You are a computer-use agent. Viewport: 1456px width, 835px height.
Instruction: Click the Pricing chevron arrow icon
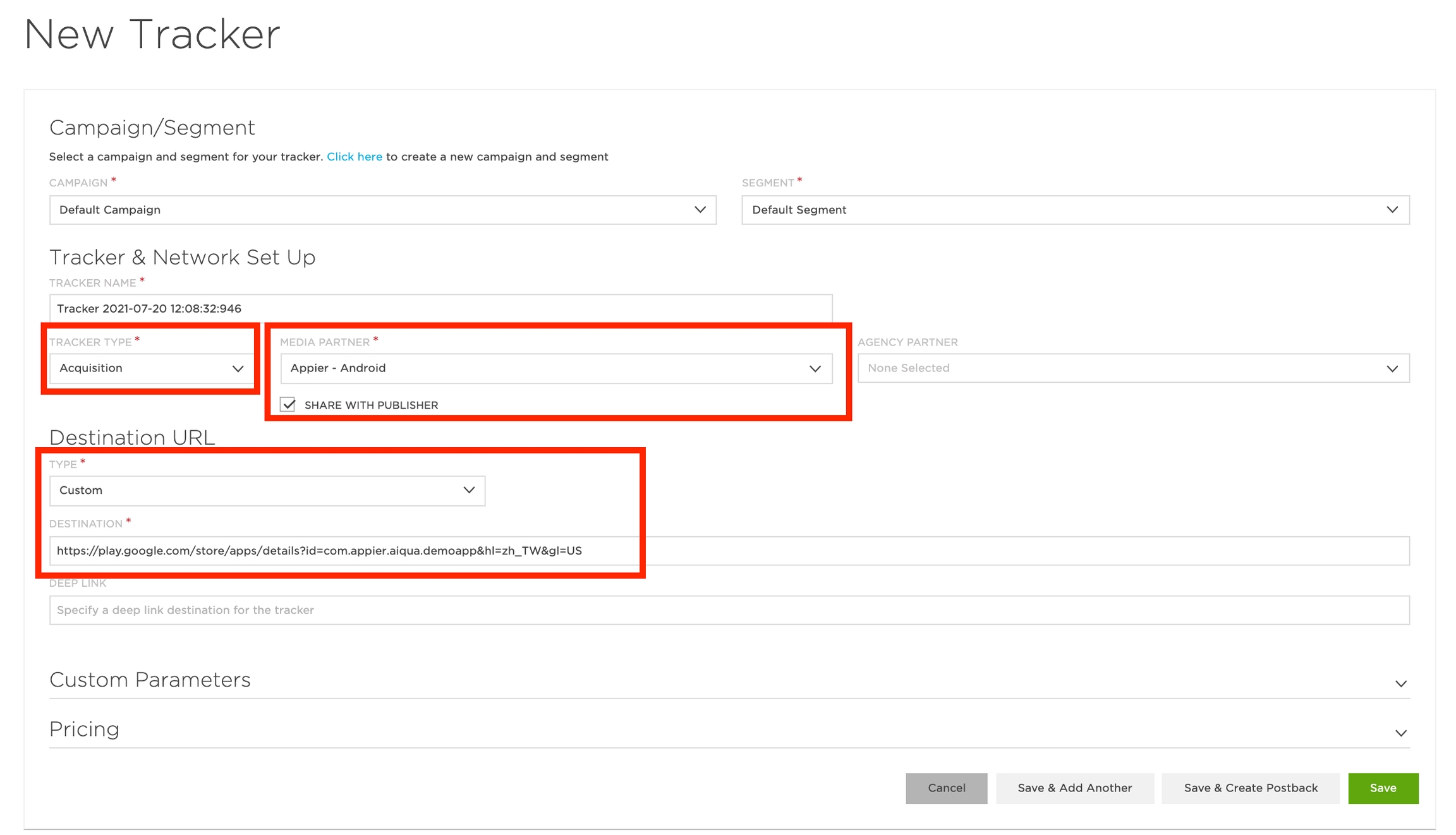(1400, 733)
